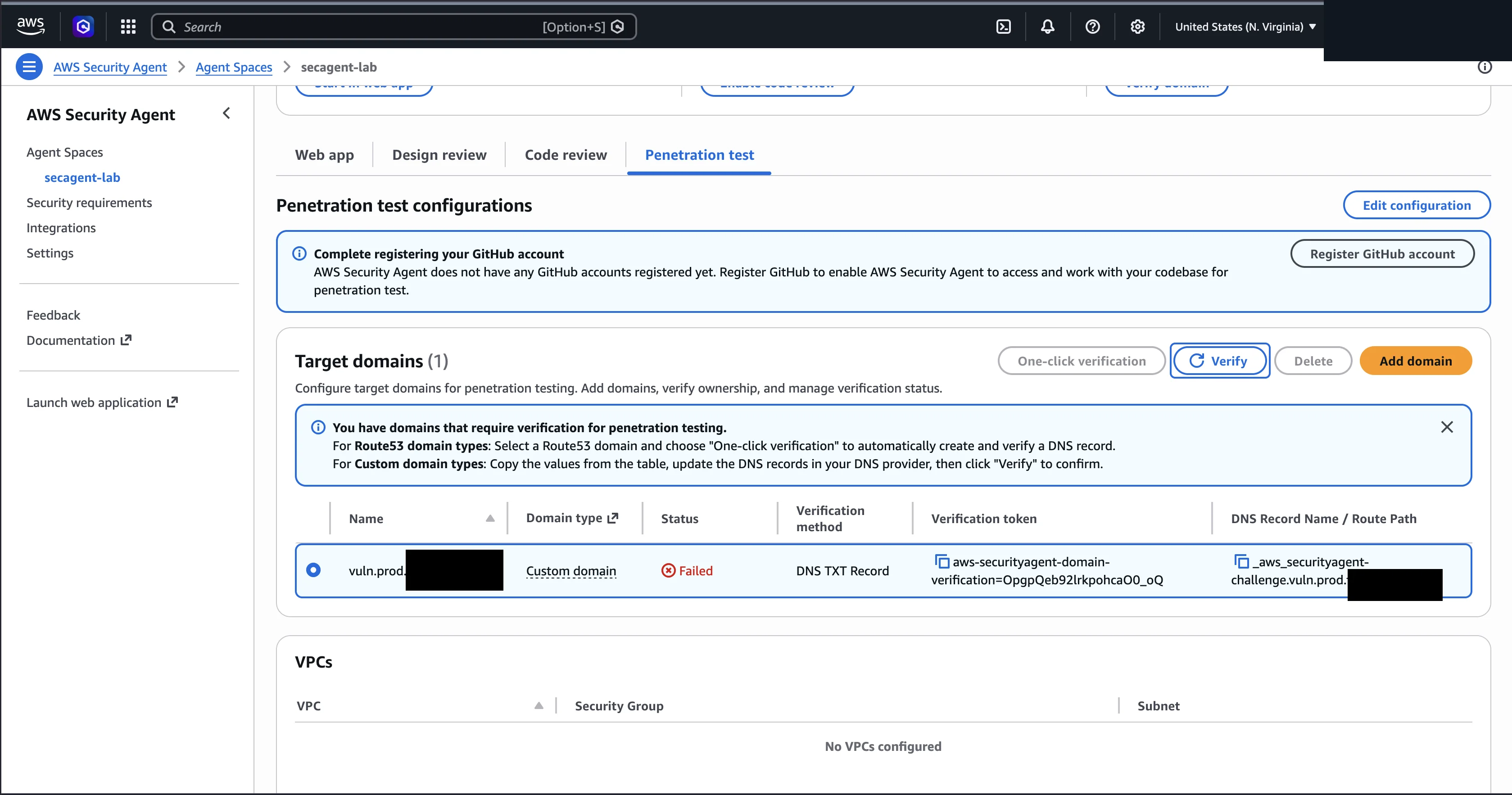Switch to the Design review tab
Screen dimensions: 1512x795
439,155
